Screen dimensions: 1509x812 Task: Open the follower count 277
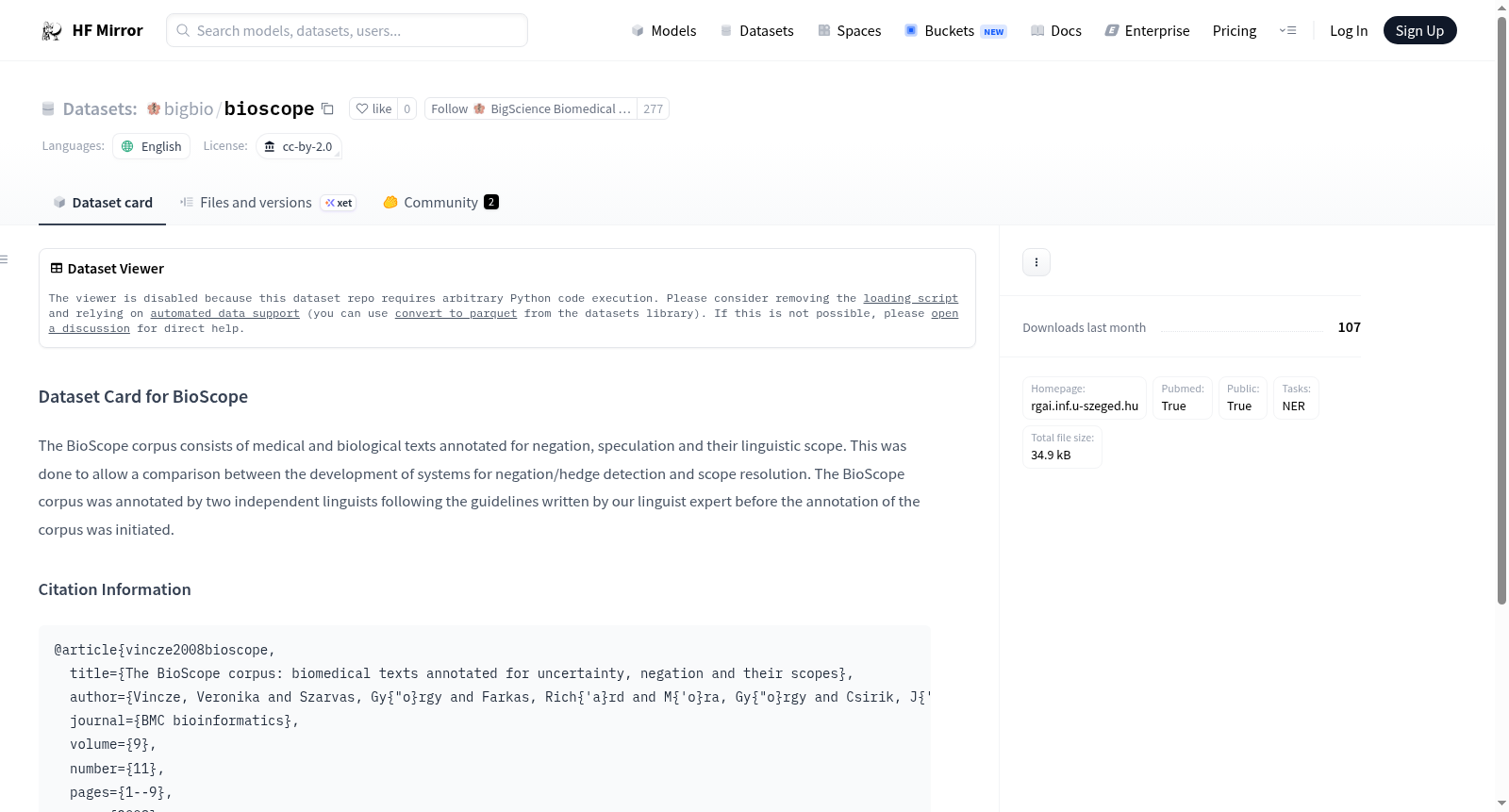coord(653,108)
